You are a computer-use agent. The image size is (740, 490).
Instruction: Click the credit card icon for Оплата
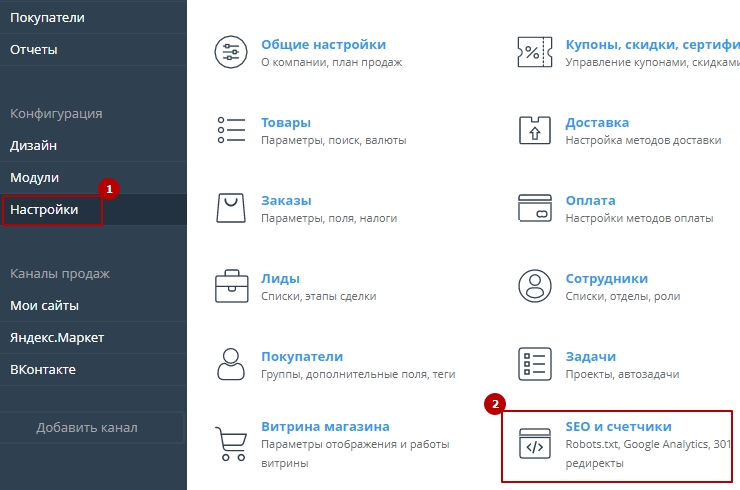click(535, 208)
